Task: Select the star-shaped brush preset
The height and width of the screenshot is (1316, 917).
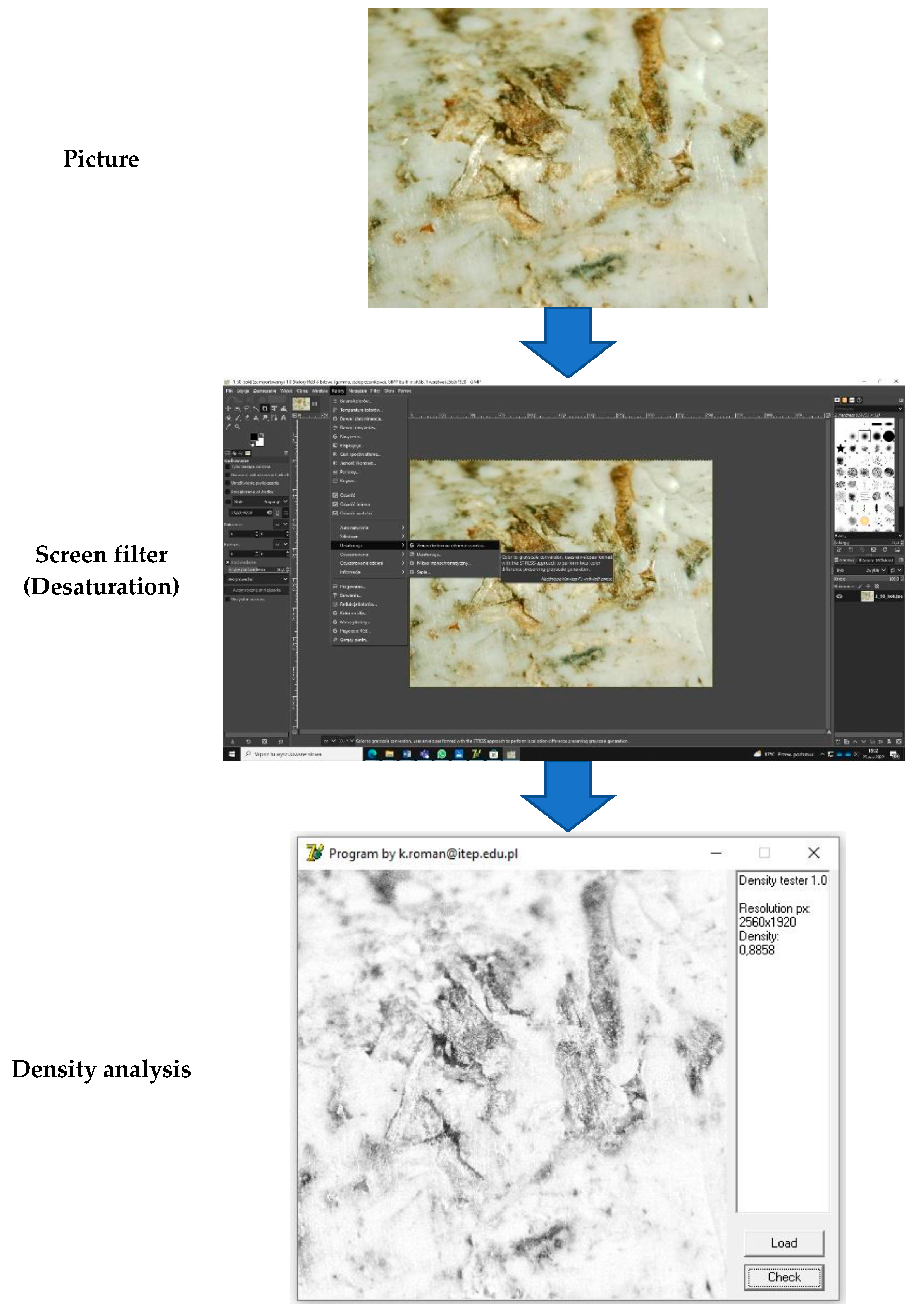Action: (x=841, y=448)
